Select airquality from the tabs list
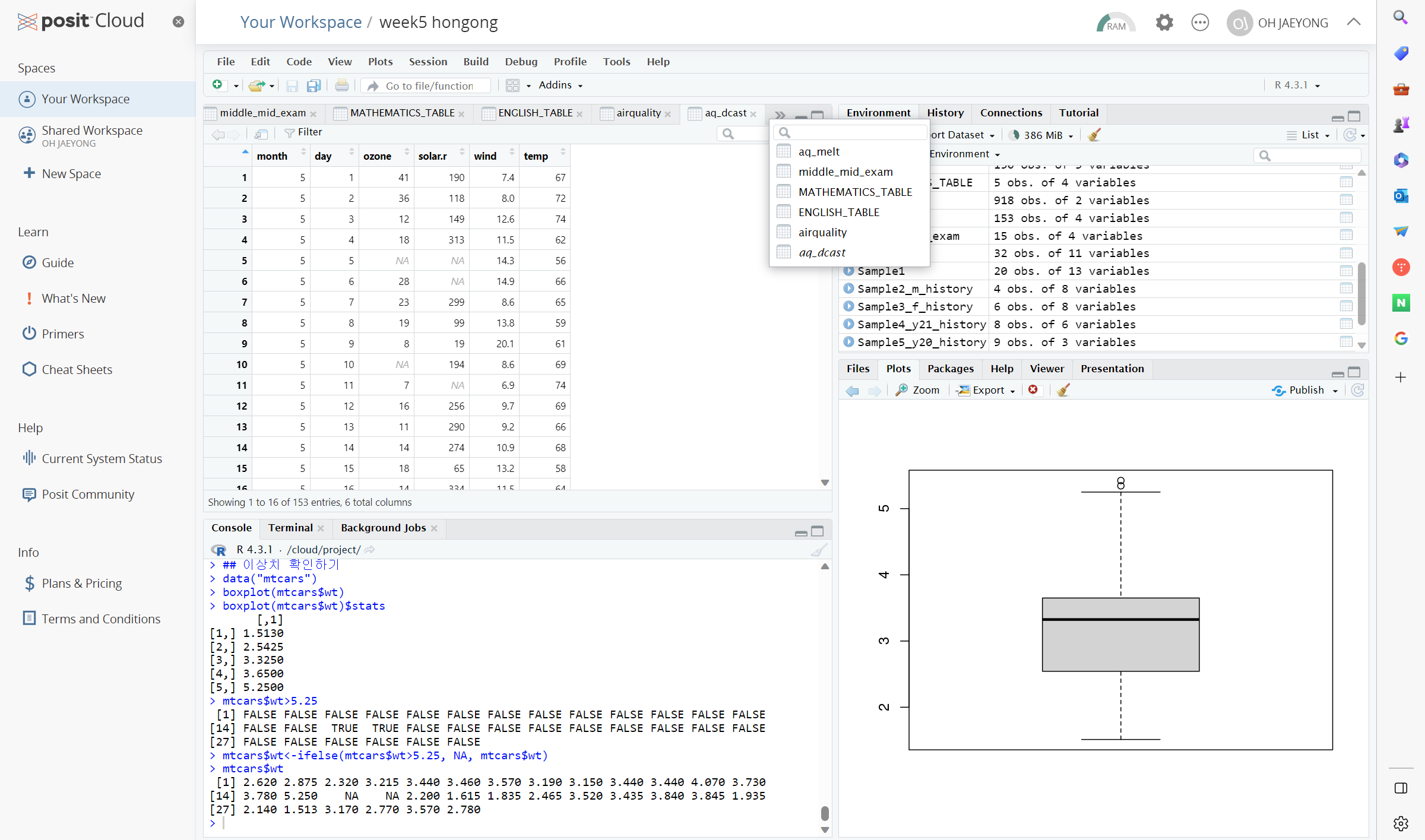 point(822,233)
